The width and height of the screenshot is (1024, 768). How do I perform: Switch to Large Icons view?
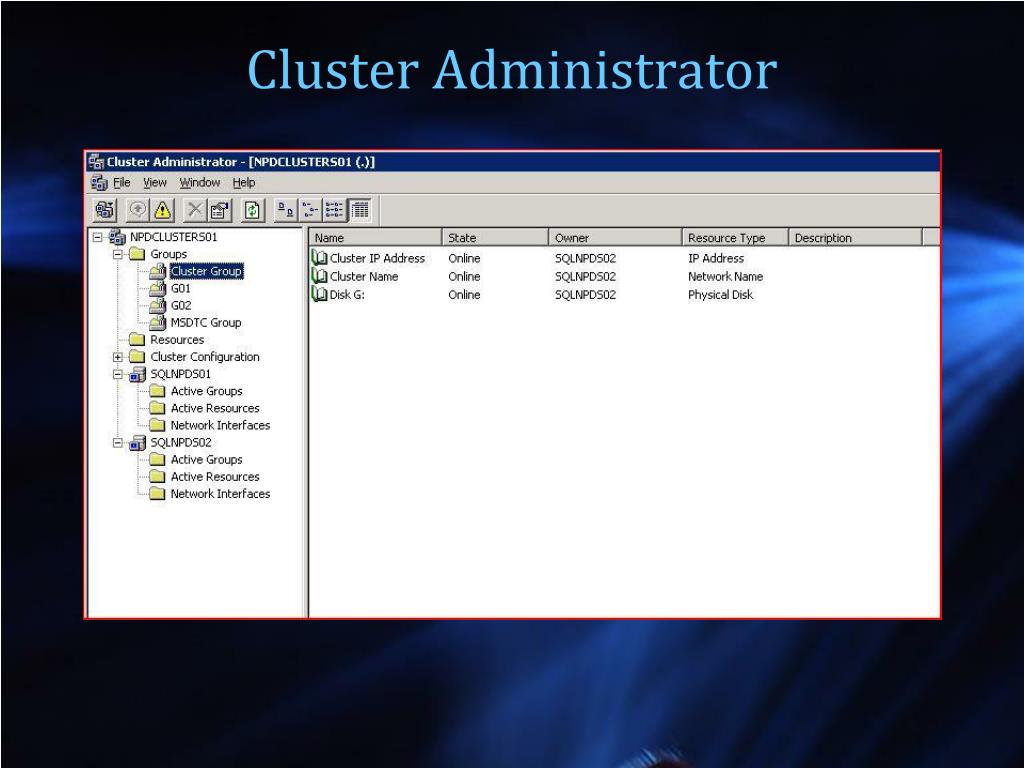[285, 210]
